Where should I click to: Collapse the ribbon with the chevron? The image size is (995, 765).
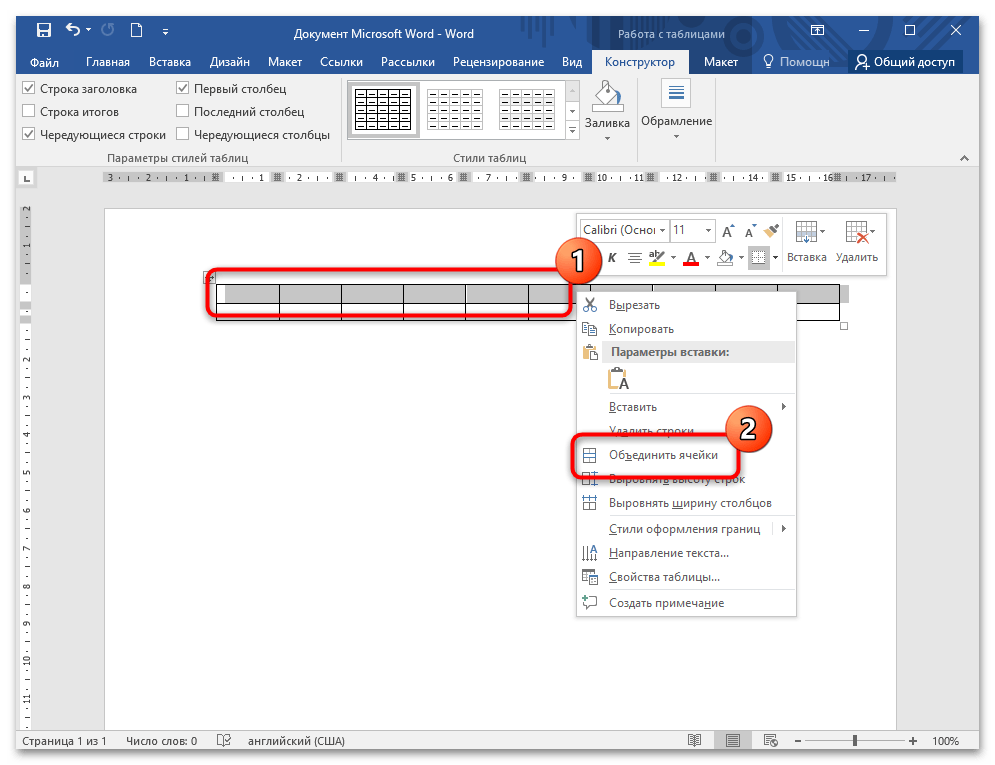(x=965, y=158)
